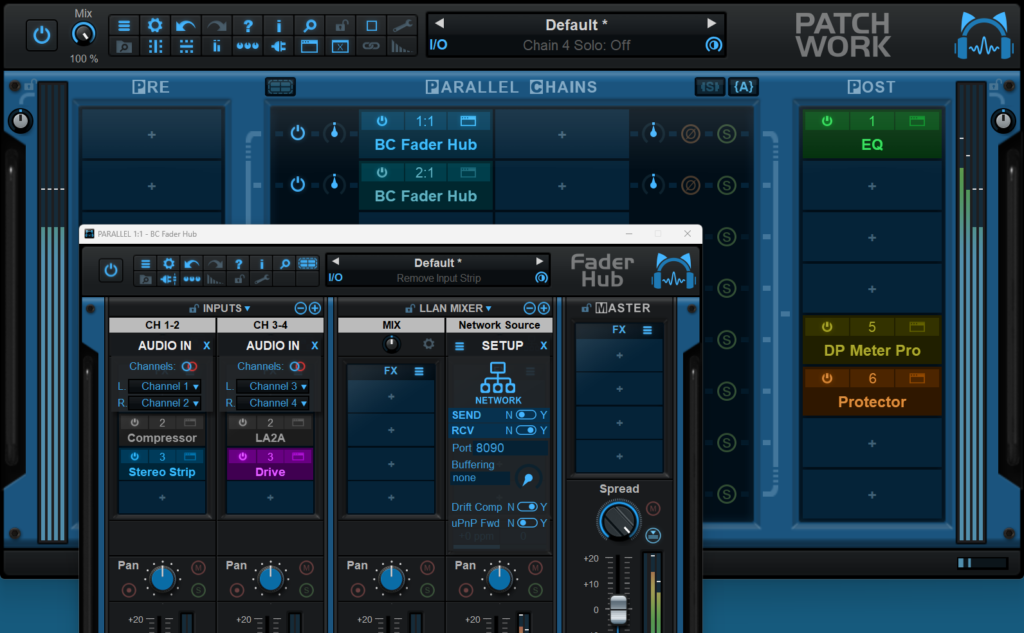Expand the INPUTS section dropdown
This screenshot has height=633, width=1024.
pyautogui.click(x=227, y=308)
